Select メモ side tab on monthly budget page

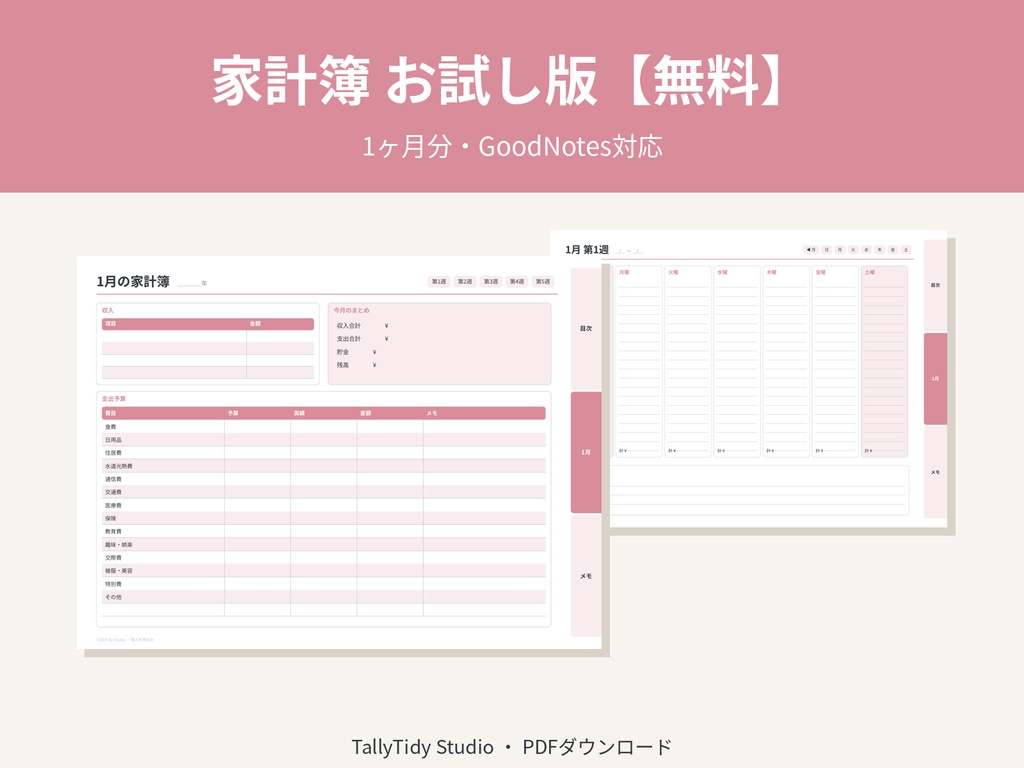point(586,576)
